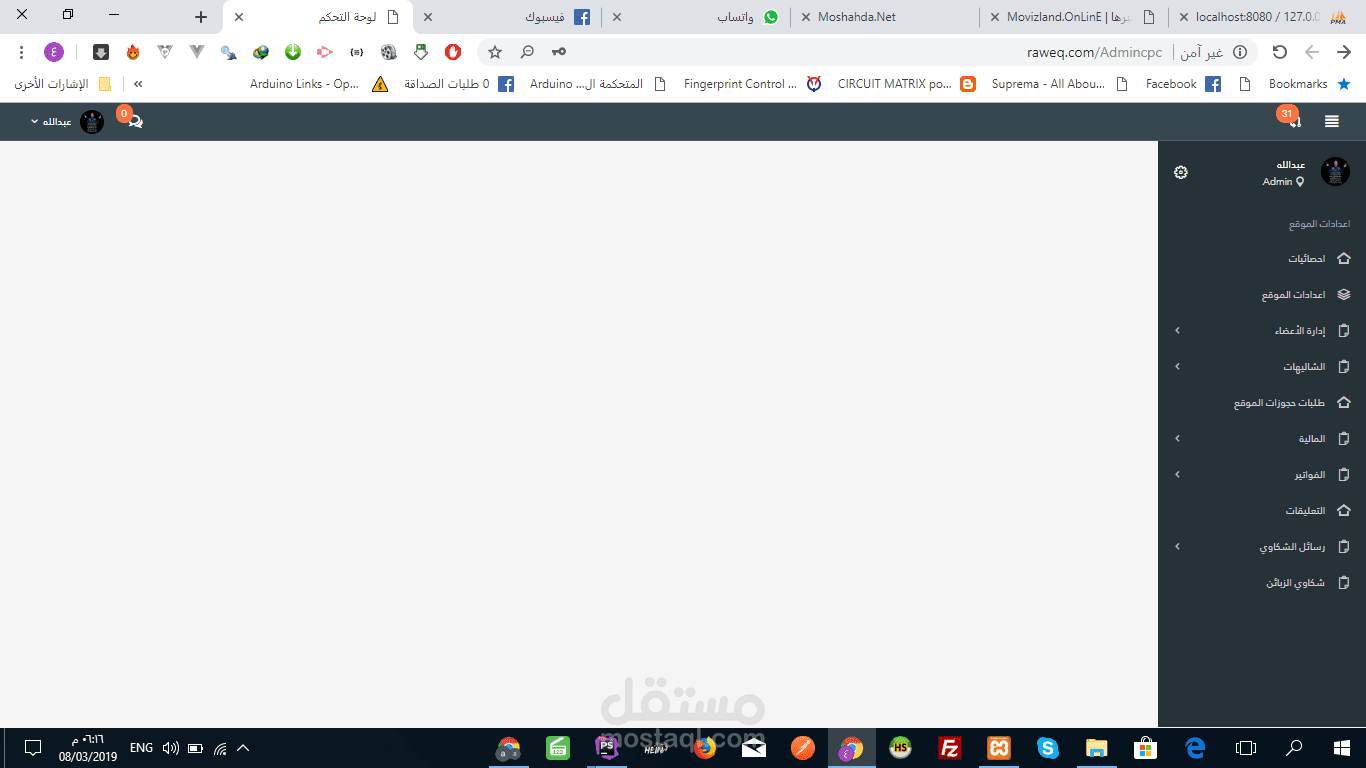Open the الإشارات الأخرى bookmarks folder
The image size is (1366, 768).
62,84
